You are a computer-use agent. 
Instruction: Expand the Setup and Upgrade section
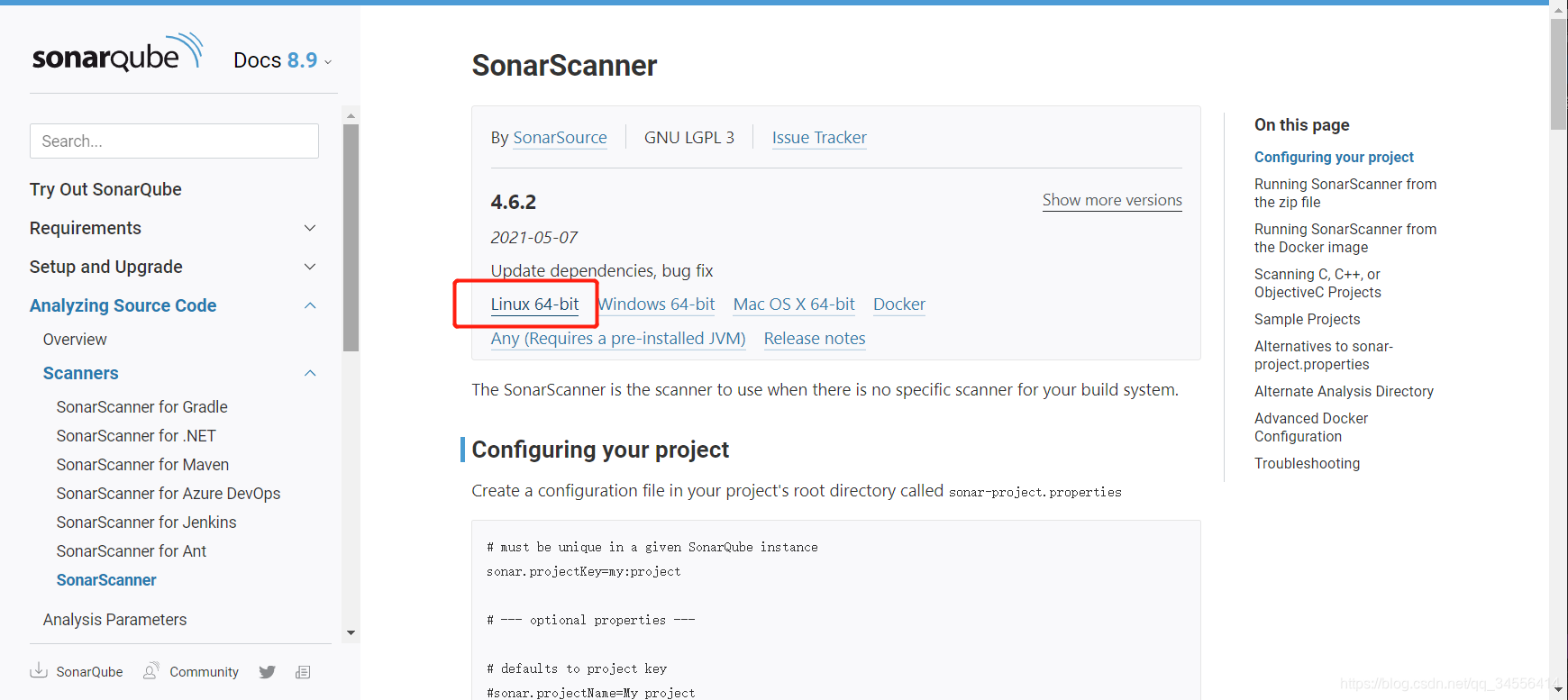[309, 267]
